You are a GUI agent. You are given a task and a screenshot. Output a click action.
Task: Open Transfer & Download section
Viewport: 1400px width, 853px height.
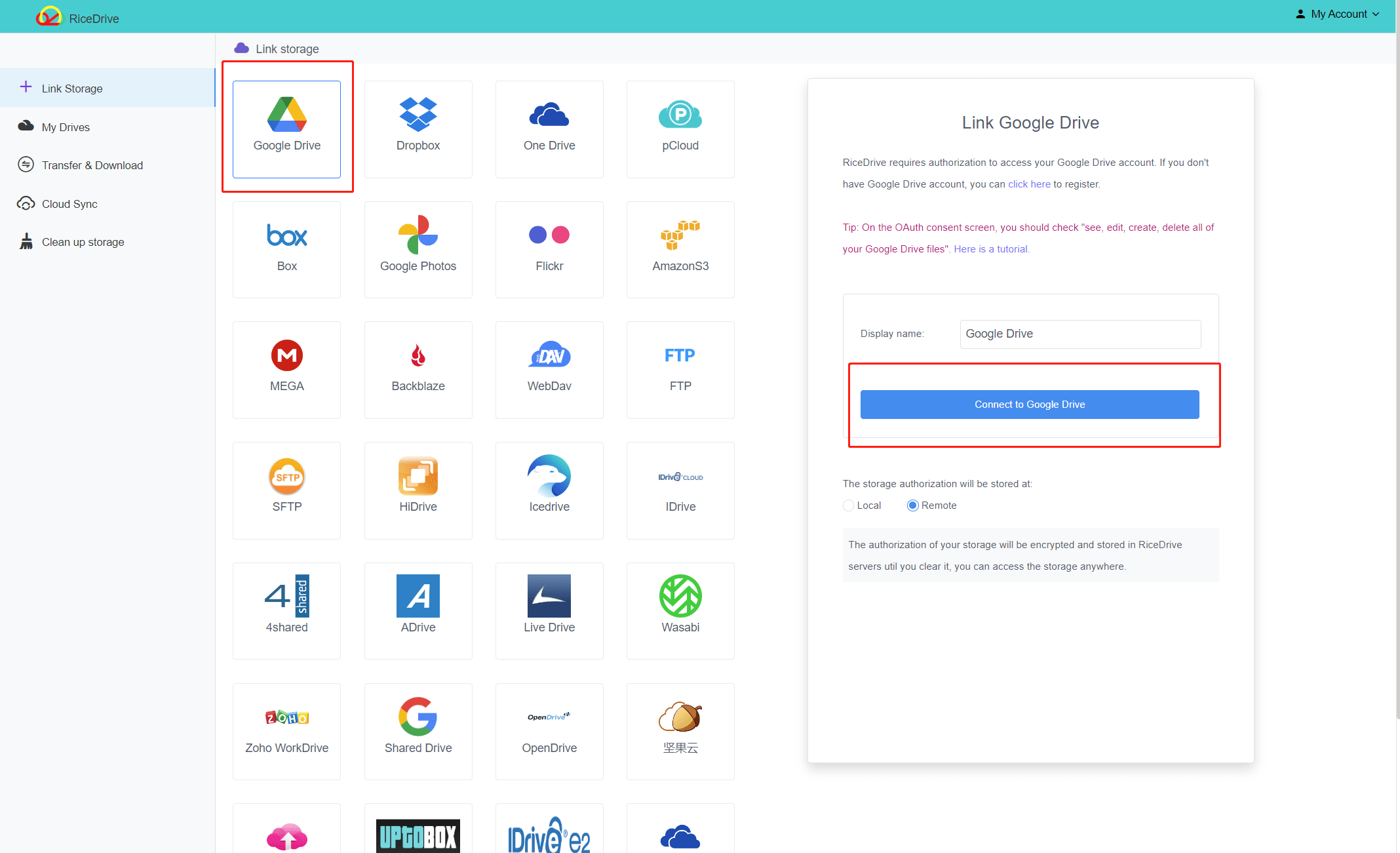tap(90, 165)
